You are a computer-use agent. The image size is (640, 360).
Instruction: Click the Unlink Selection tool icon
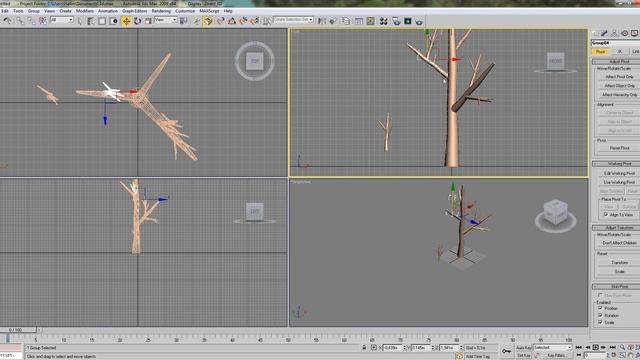(x=31, y=21)
